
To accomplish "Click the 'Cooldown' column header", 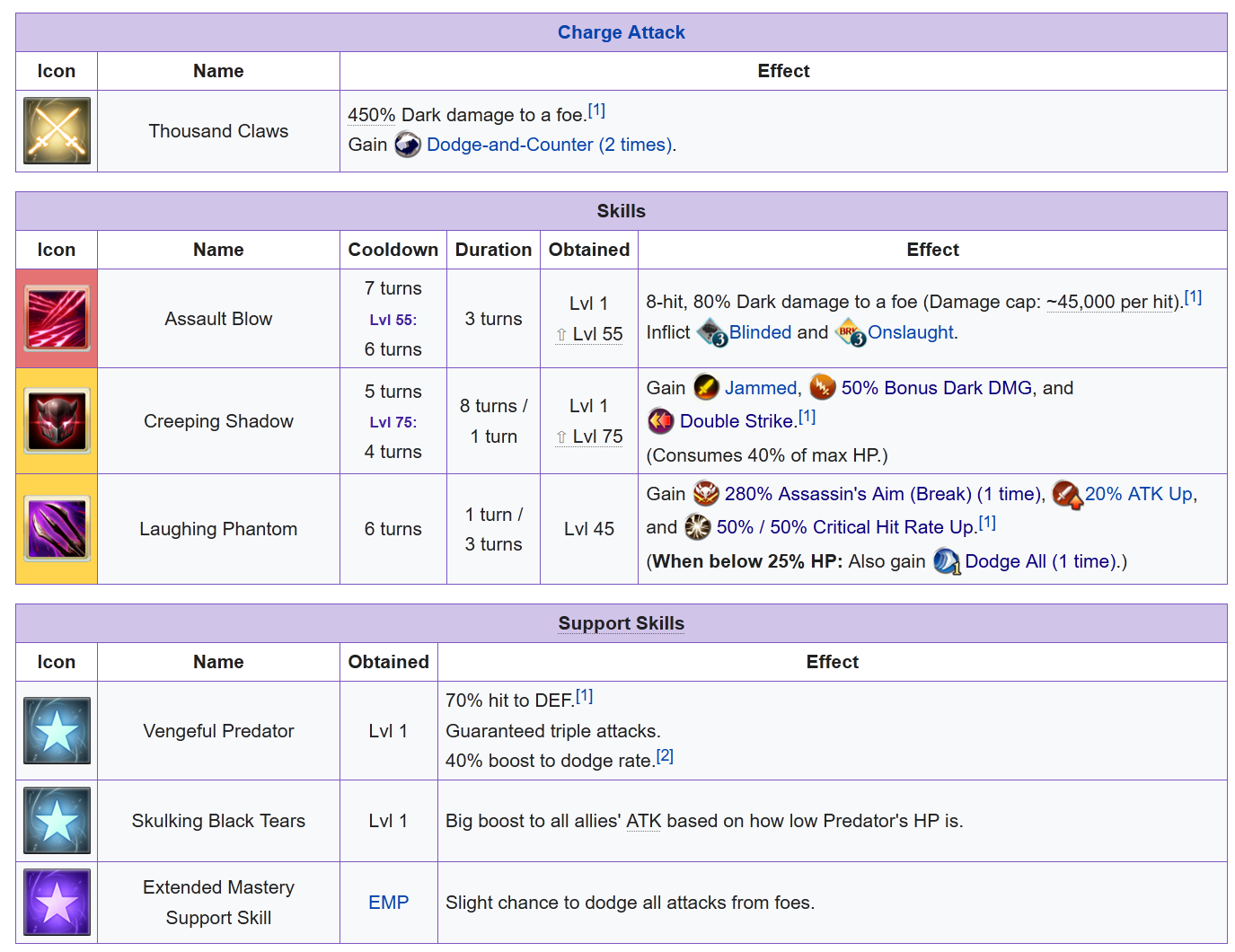I will pos(393,250).
